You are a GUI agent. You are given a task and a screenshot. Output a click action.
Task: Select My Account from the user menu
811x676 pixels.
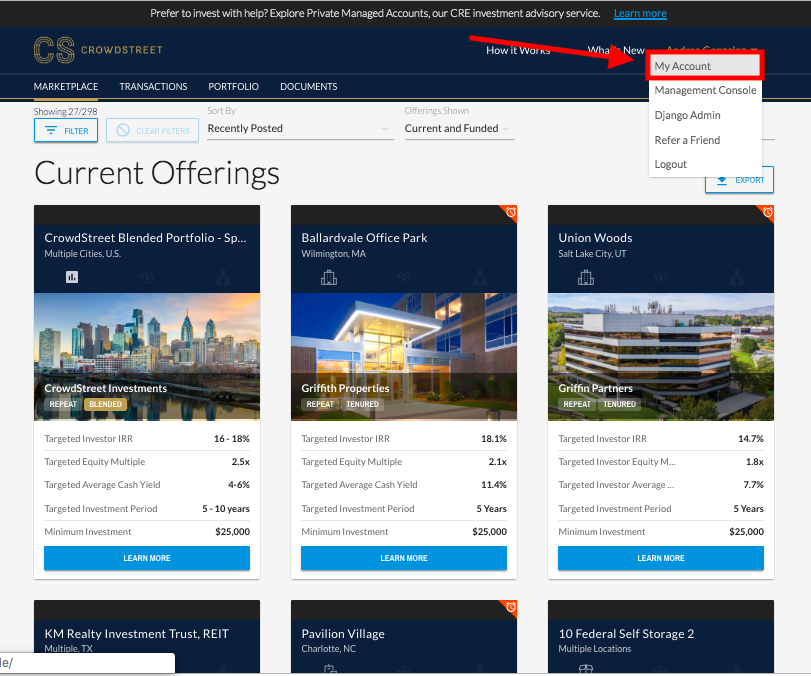click(x=705, y=66)
